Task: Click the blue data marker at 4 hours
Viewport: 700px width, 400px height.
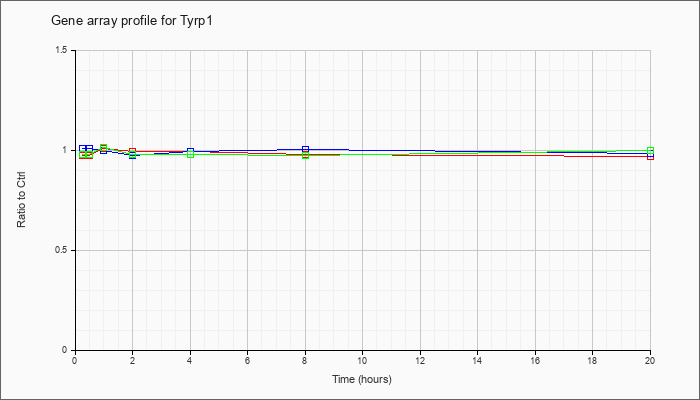Action: point(191,151)
